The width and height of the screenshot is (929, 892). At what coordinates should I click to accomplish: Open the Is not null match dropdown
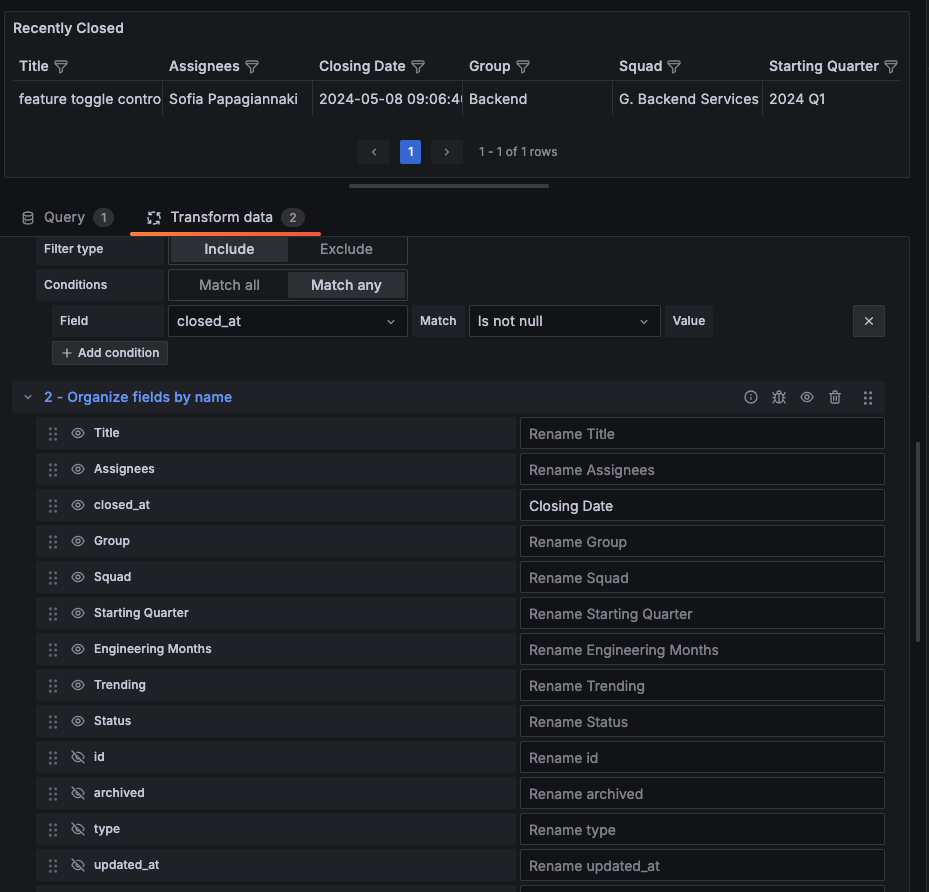tap(562, 320)
